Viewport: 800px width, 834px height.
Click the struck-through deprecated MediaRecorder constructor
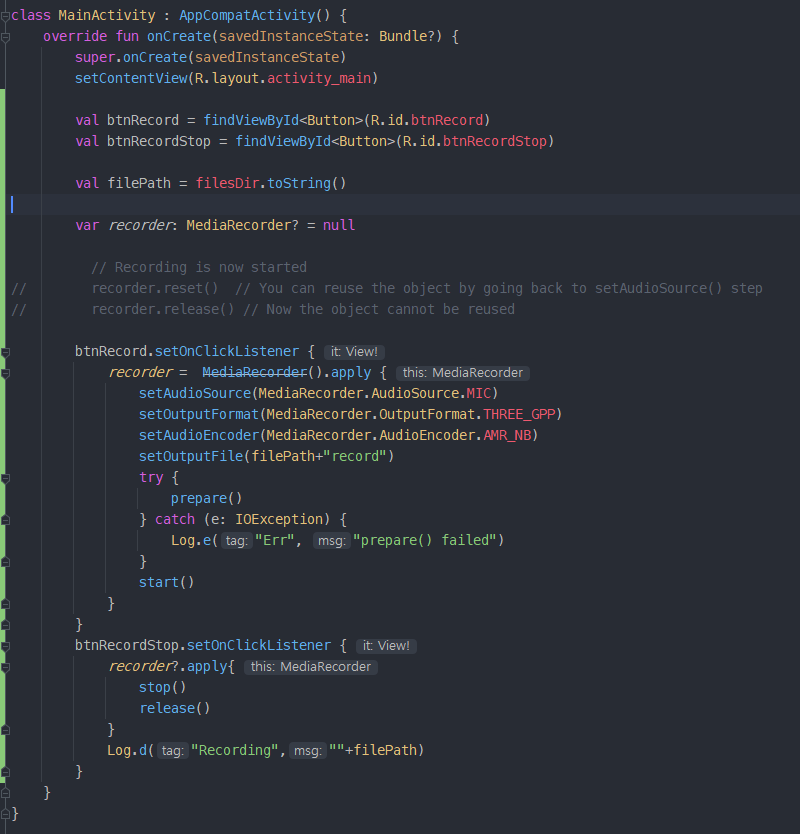(x=255, y=372)
